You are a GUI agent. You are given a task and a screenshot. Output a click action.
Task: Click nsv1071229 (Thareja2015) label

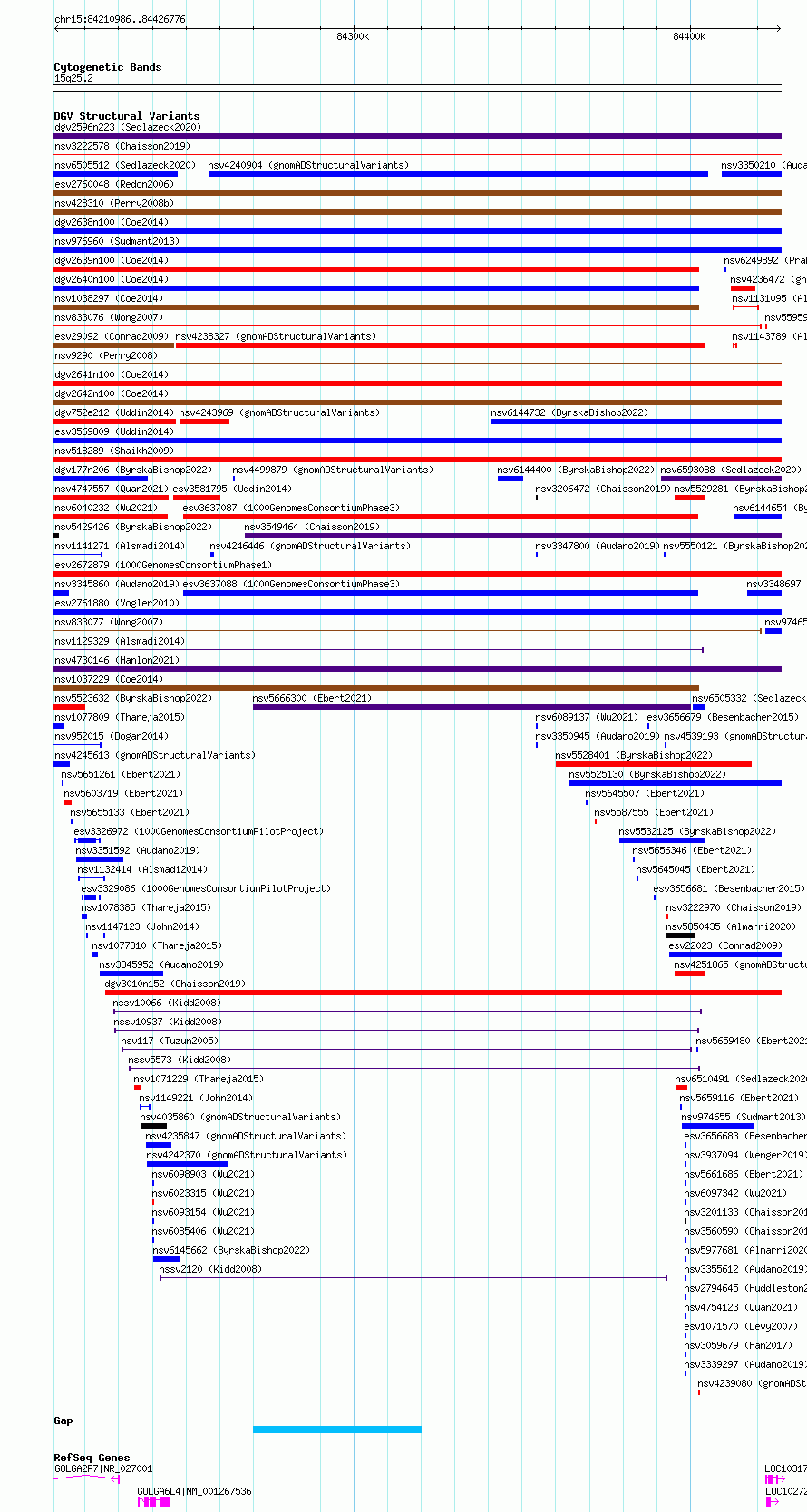click(199, 1080)
